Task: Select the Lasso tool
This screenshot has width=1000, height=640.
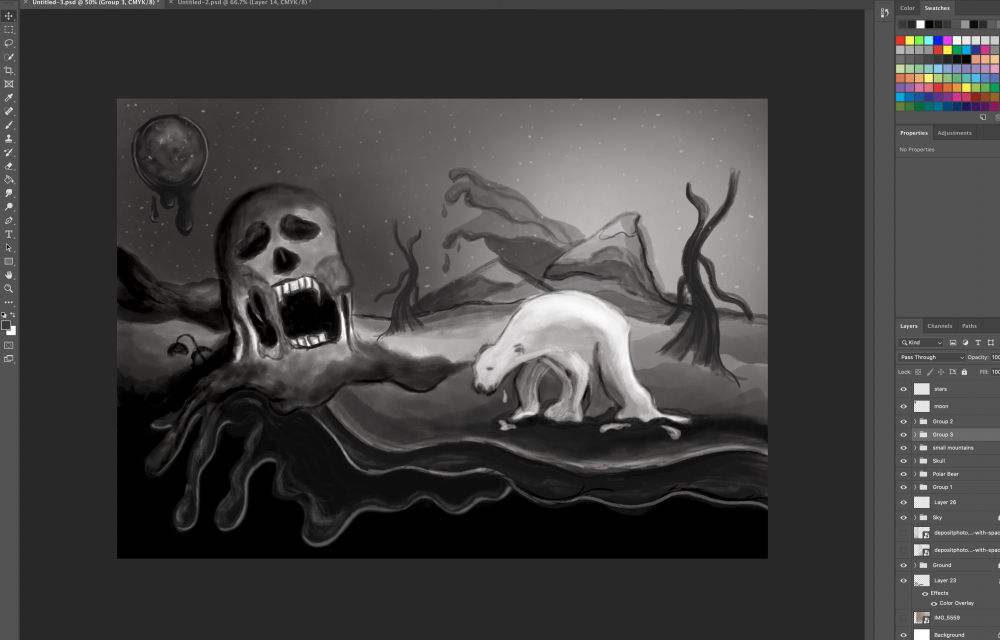Action: [9, 43]
